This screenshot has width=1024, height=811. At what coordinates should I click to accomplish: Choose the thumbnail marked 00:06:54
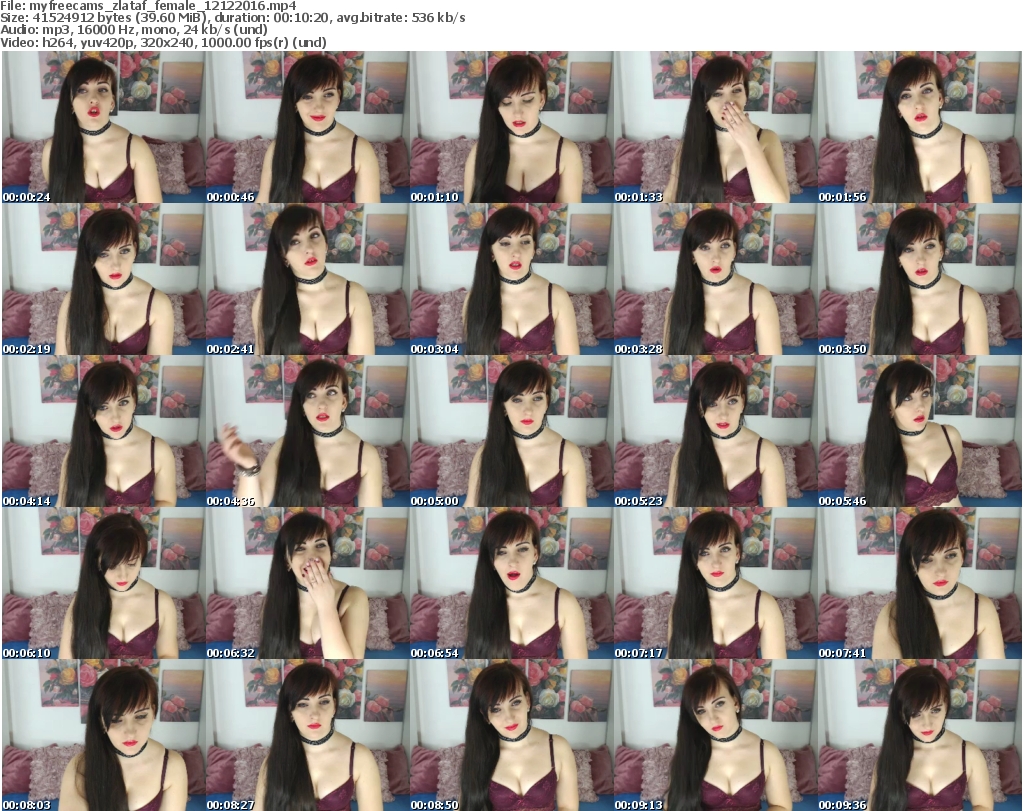[x=511, y=583]
